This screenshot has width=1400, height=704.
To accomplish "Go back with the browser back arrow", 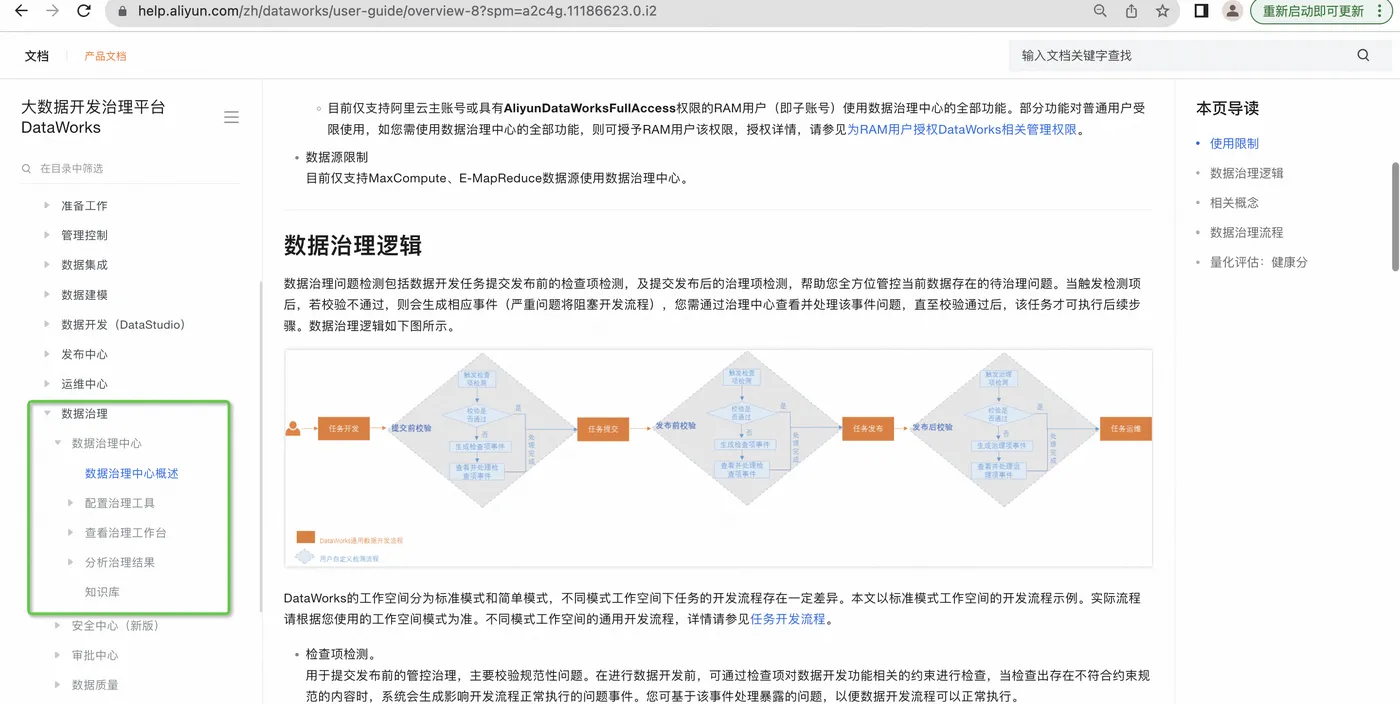I will 21,11.
